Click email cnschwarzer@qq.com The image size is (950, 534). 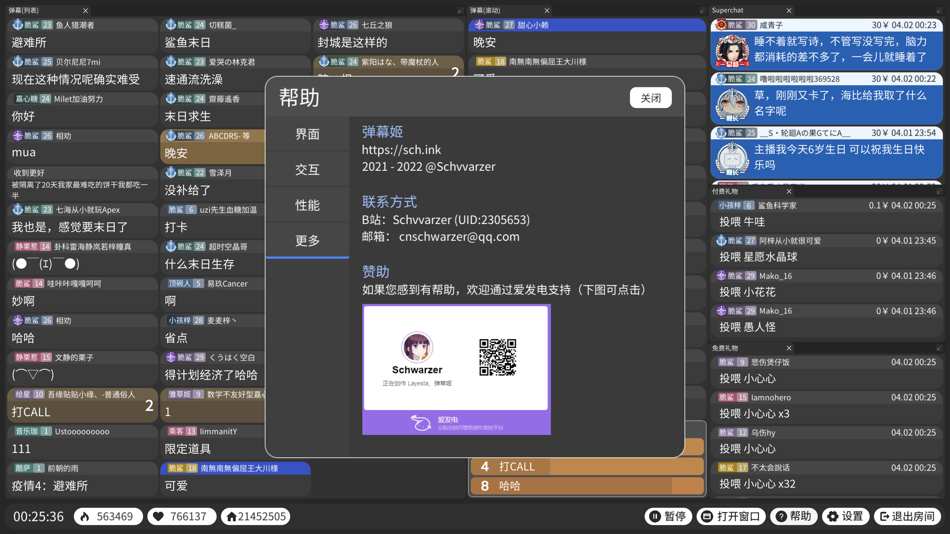(459, 237)
